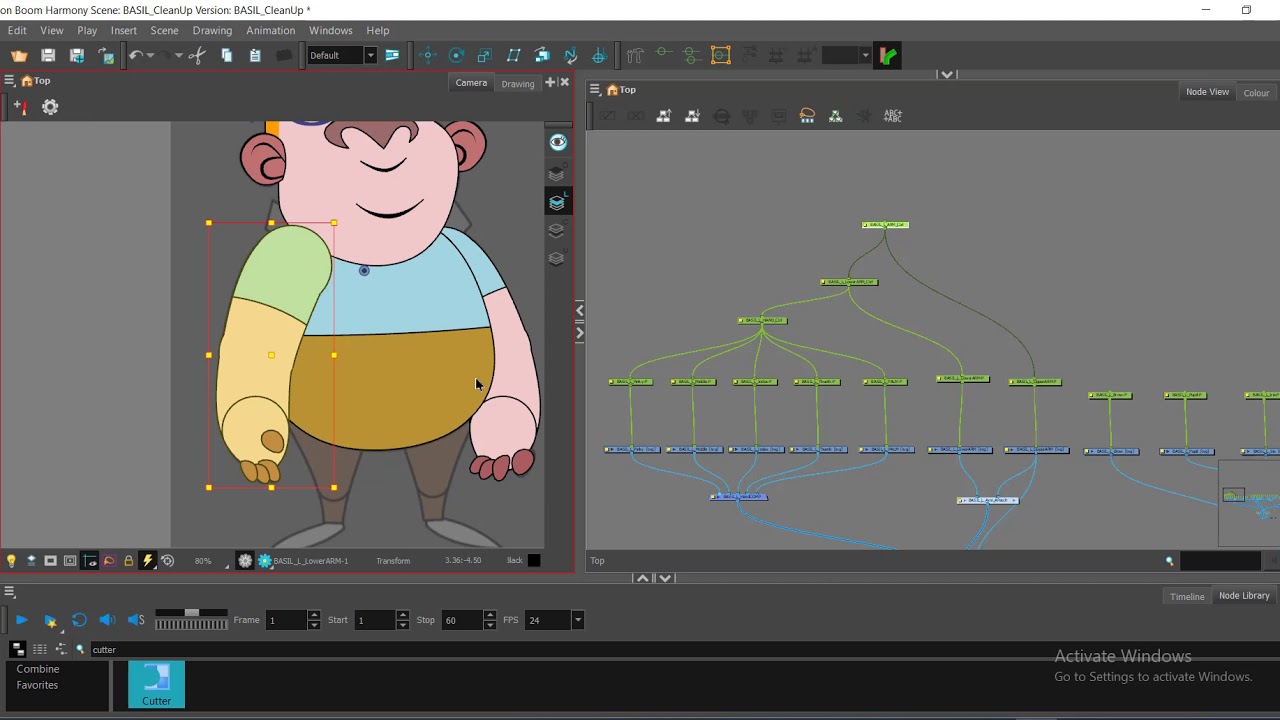Click Move nodes down icon in Node View

[692, 116]
